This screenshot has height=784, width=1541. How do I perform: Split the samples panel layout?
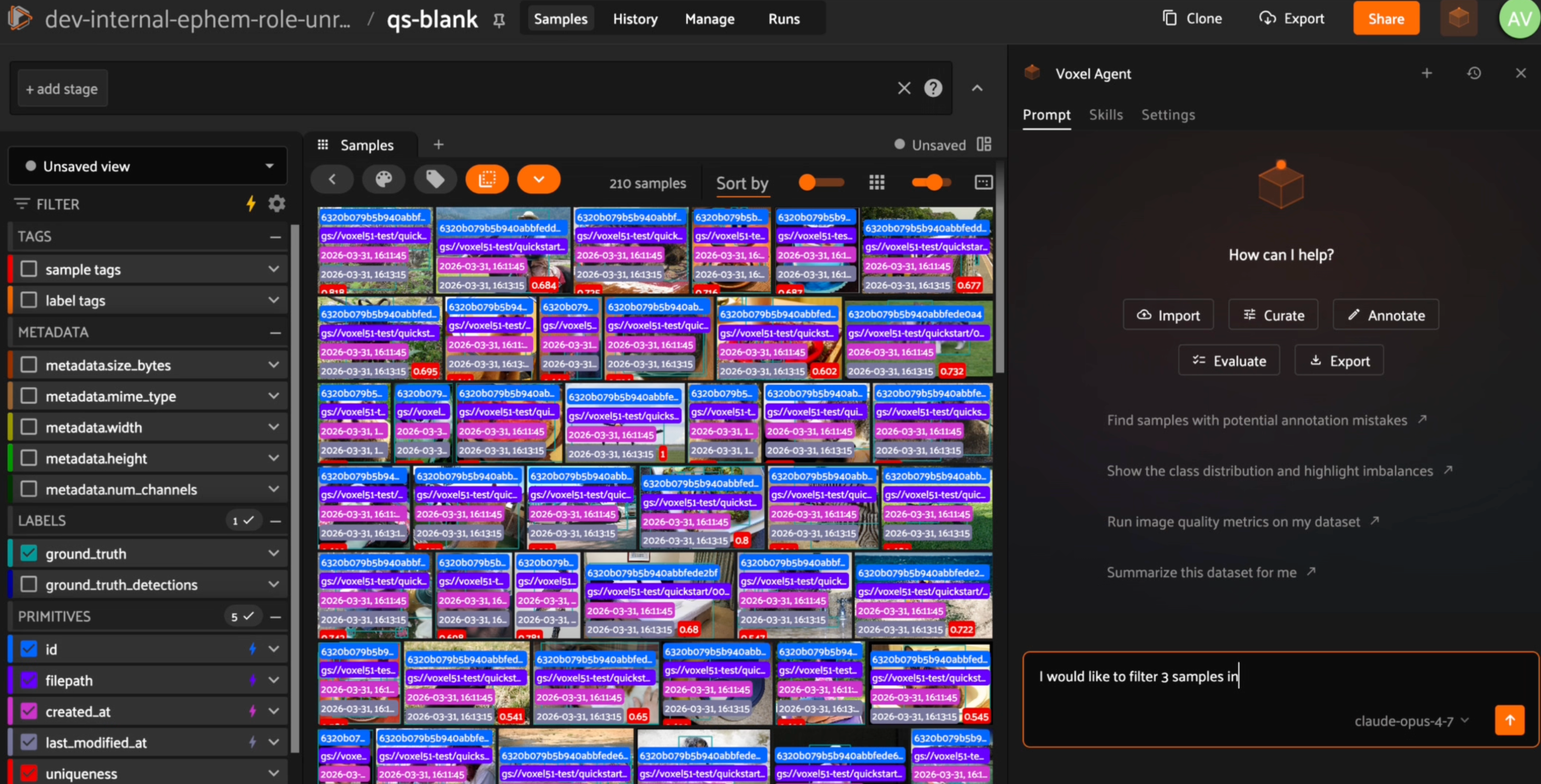(984, 145)
